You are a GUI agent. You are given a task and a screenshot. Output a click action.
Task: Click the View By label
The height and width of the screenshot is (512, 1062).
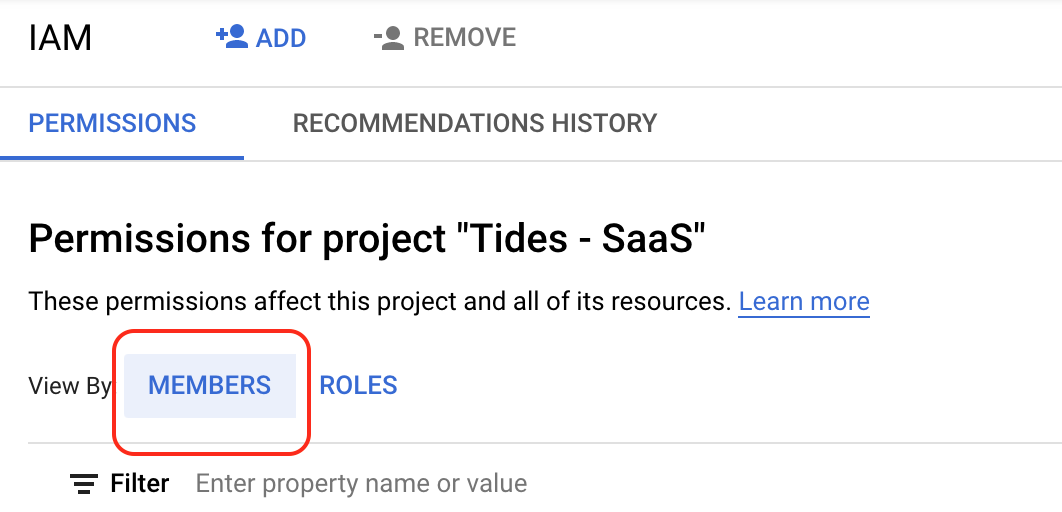pos(70,386)
